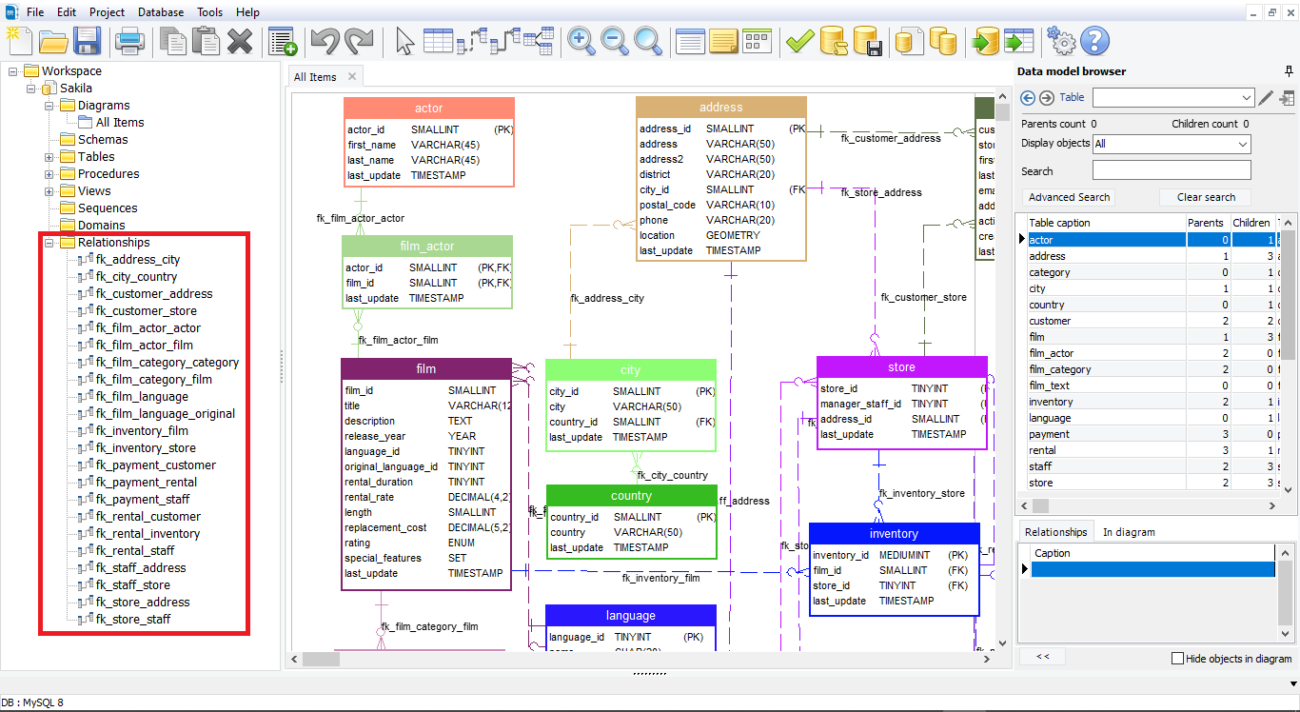The width and height of the screenshot is (1300, 712).
Task: Click the Print toolbar icon
Action: pyautogui.click(x=130, y=41)
